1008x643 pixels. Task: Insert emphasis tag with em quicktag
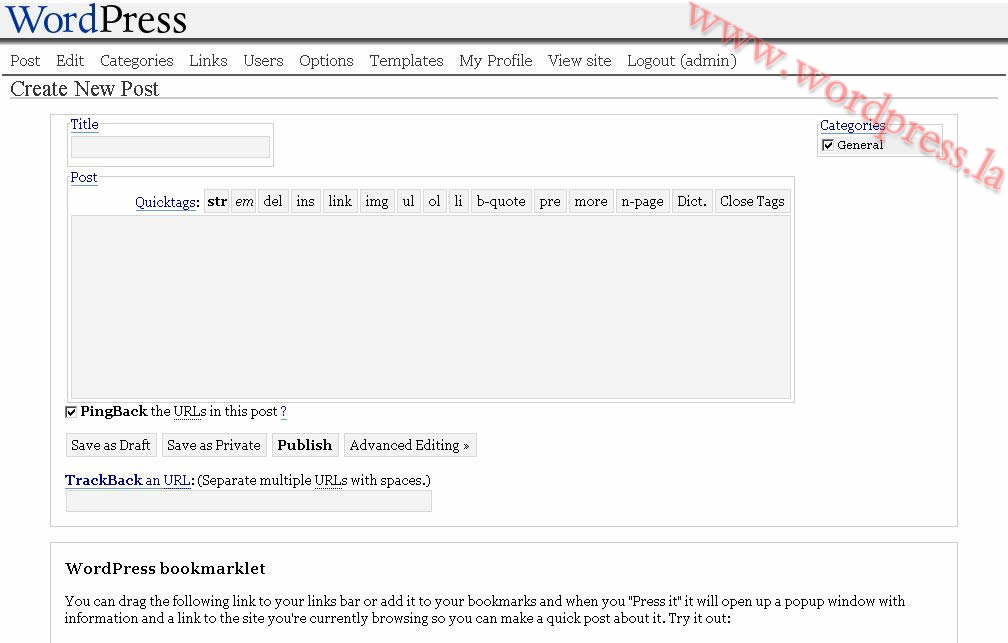[x=244, y=201]
